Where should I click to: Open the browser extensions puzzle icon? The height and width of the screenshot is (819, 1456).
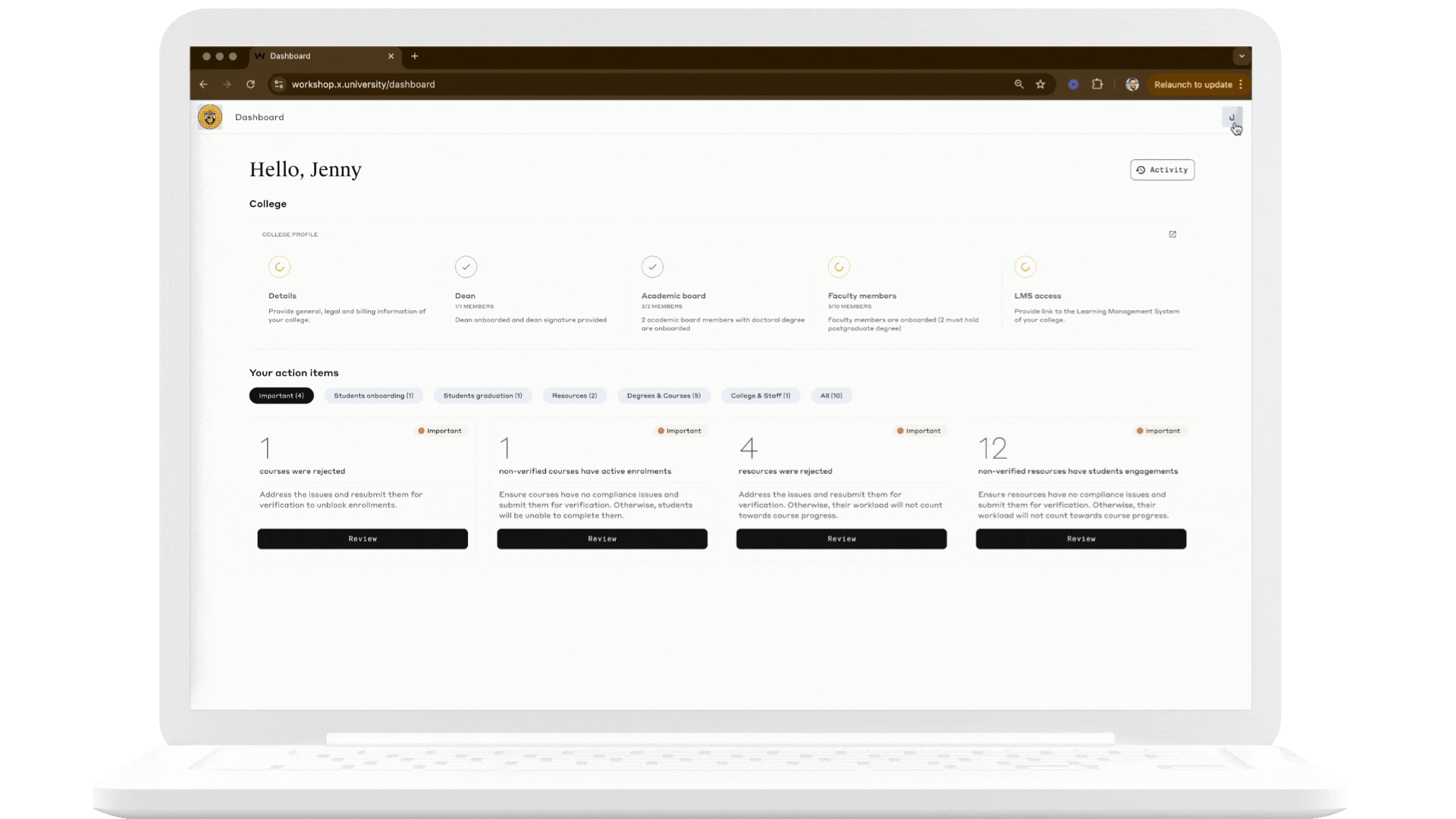(1097, 84)
